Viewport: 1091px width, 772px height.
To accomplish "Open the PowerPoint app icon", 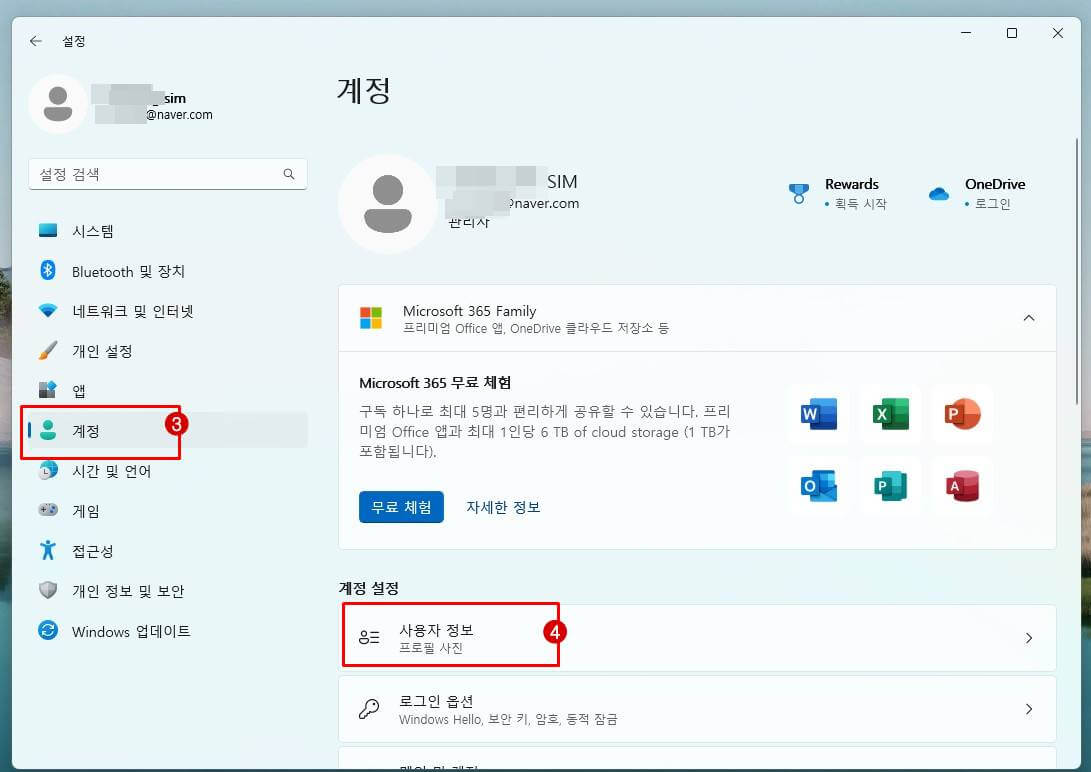I will coord(962,413).
